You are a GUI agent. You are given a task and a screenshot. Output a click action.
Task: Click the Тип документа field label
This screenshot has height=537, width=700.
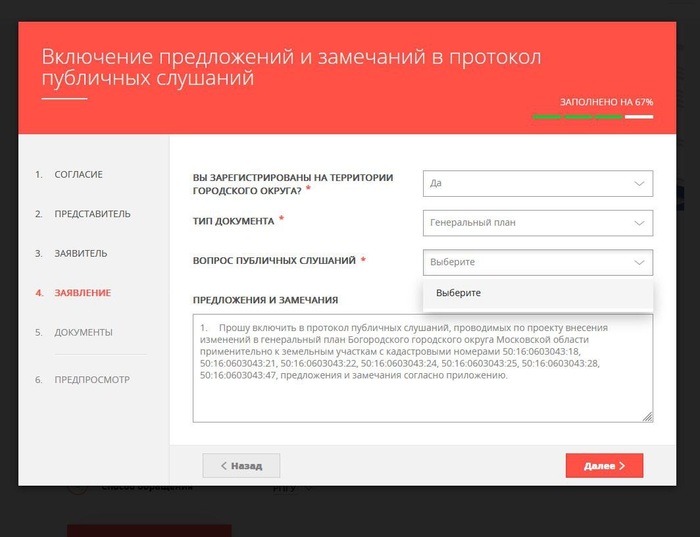[x=233, y=221]
